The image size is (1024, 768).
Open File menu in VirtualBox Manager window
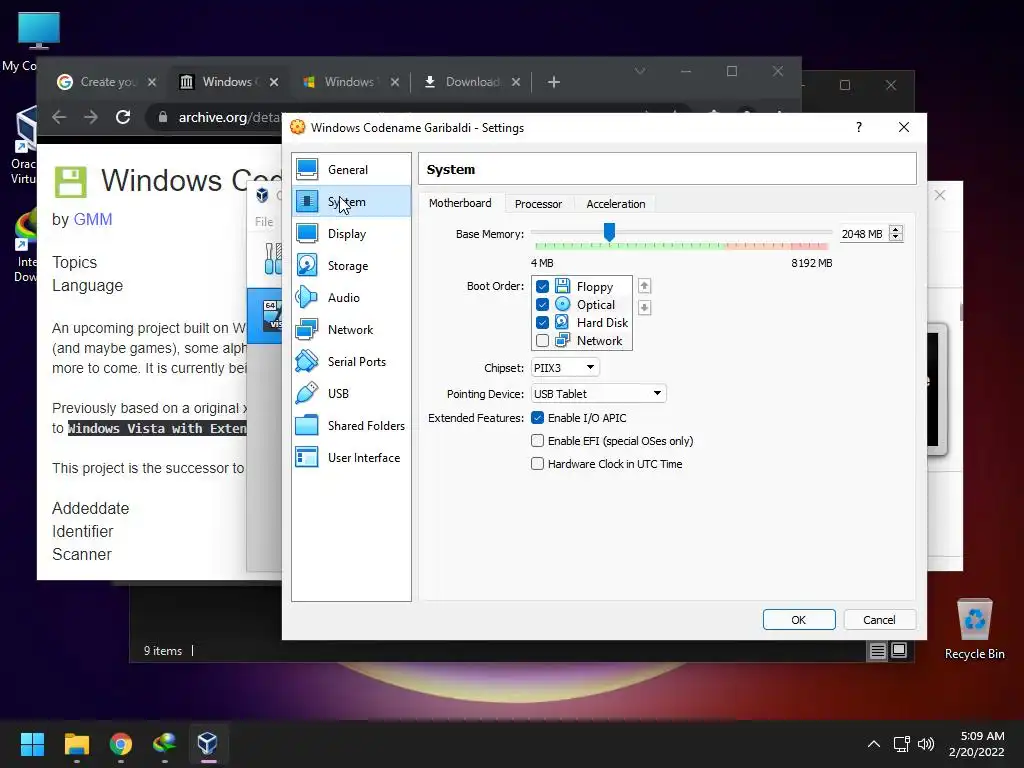click(x=264, y=221)
